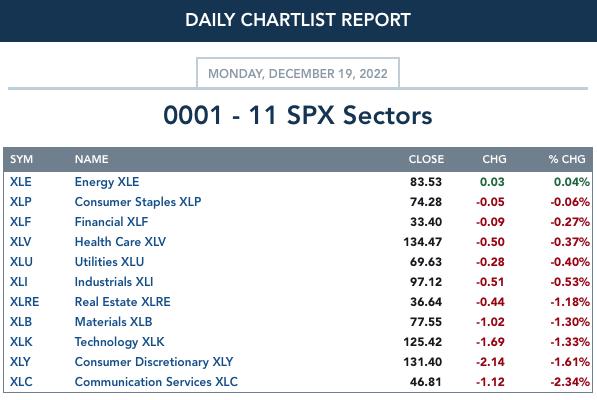Click the XLI symbol link

[19, 282]
